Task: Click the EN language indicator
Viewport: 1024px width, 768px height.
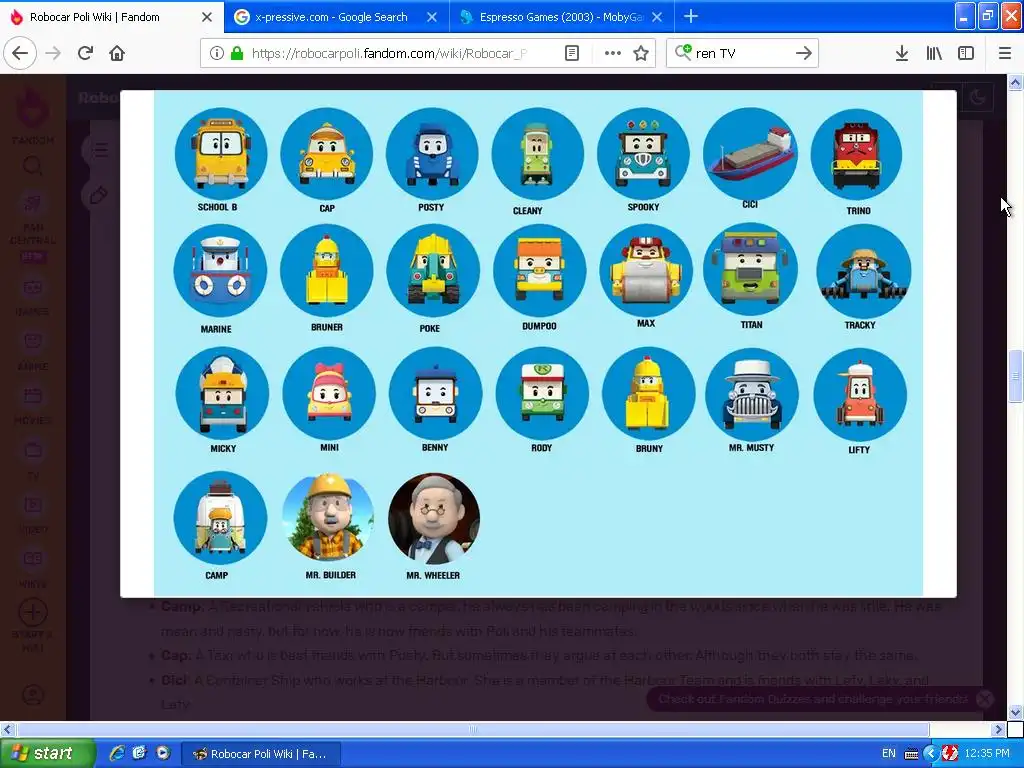Action: point(889,754)
